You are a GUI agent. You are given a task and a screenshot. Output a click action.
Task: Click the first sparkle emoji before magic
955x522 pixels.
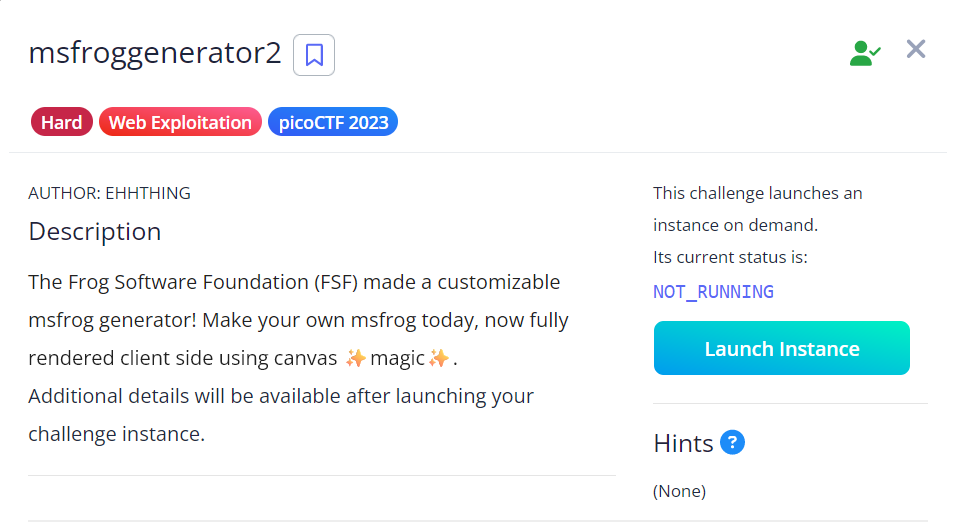click(x=357, y=358)
